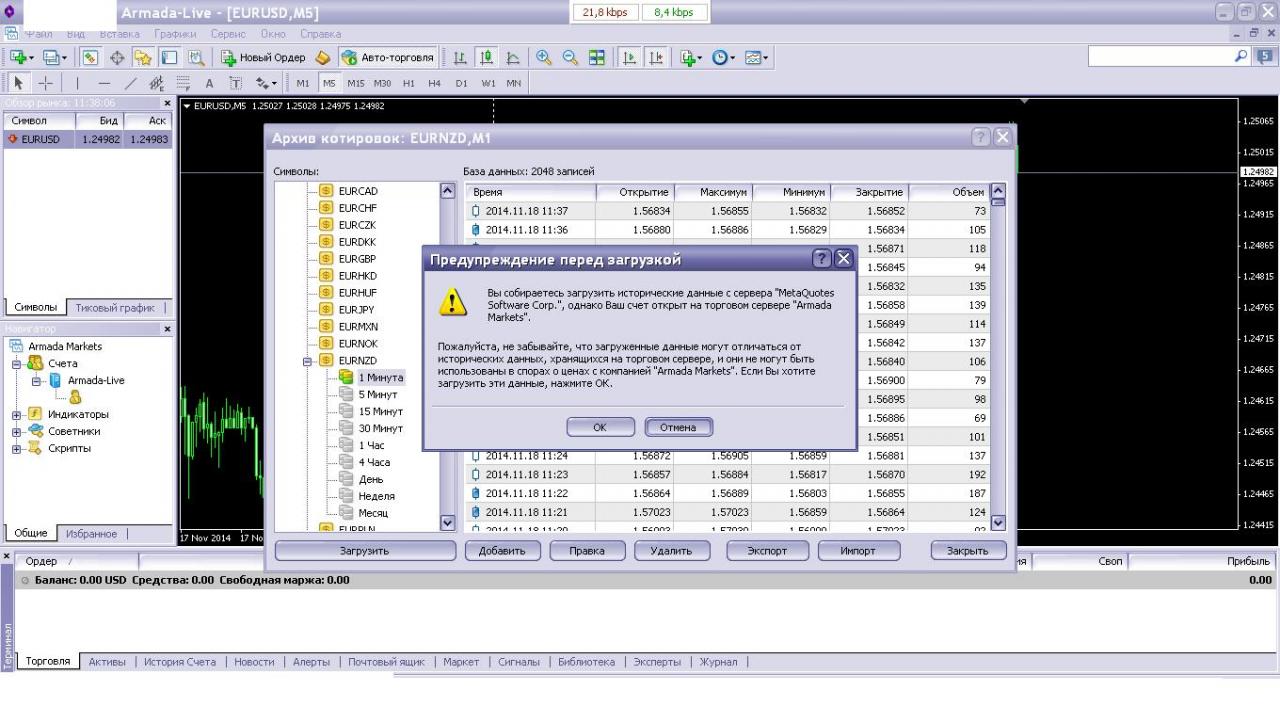This screenshot has width=1280, height=723.
Task: Switch chart to bar chart icon
Action: click(x=461, y=58)
